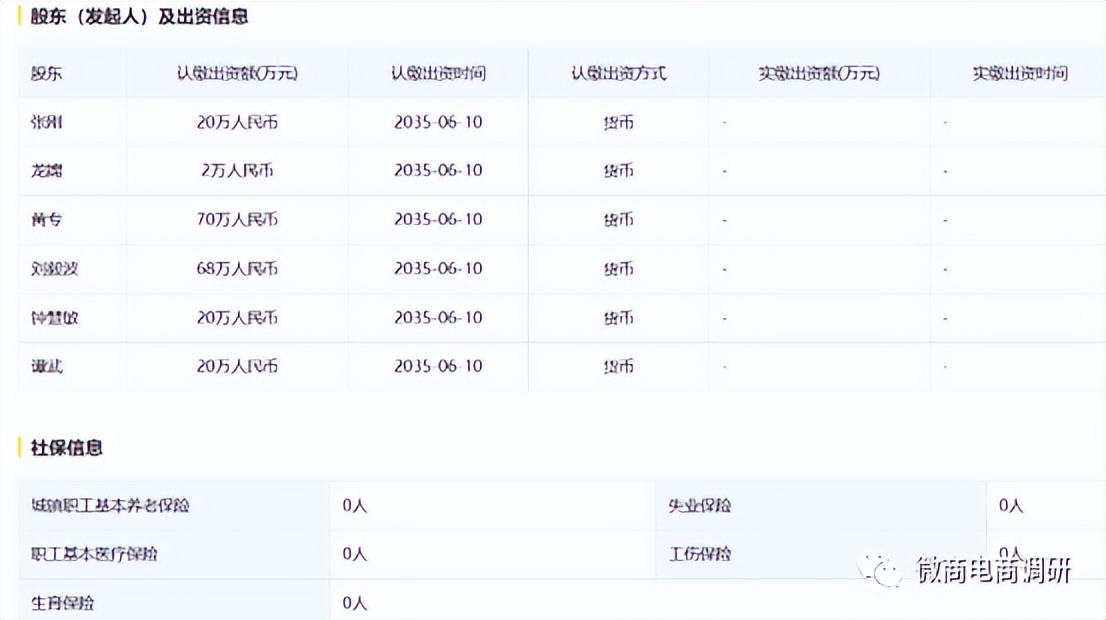
Task: Click the 实缴出资时间 column header
Action: pos(1018,73)
